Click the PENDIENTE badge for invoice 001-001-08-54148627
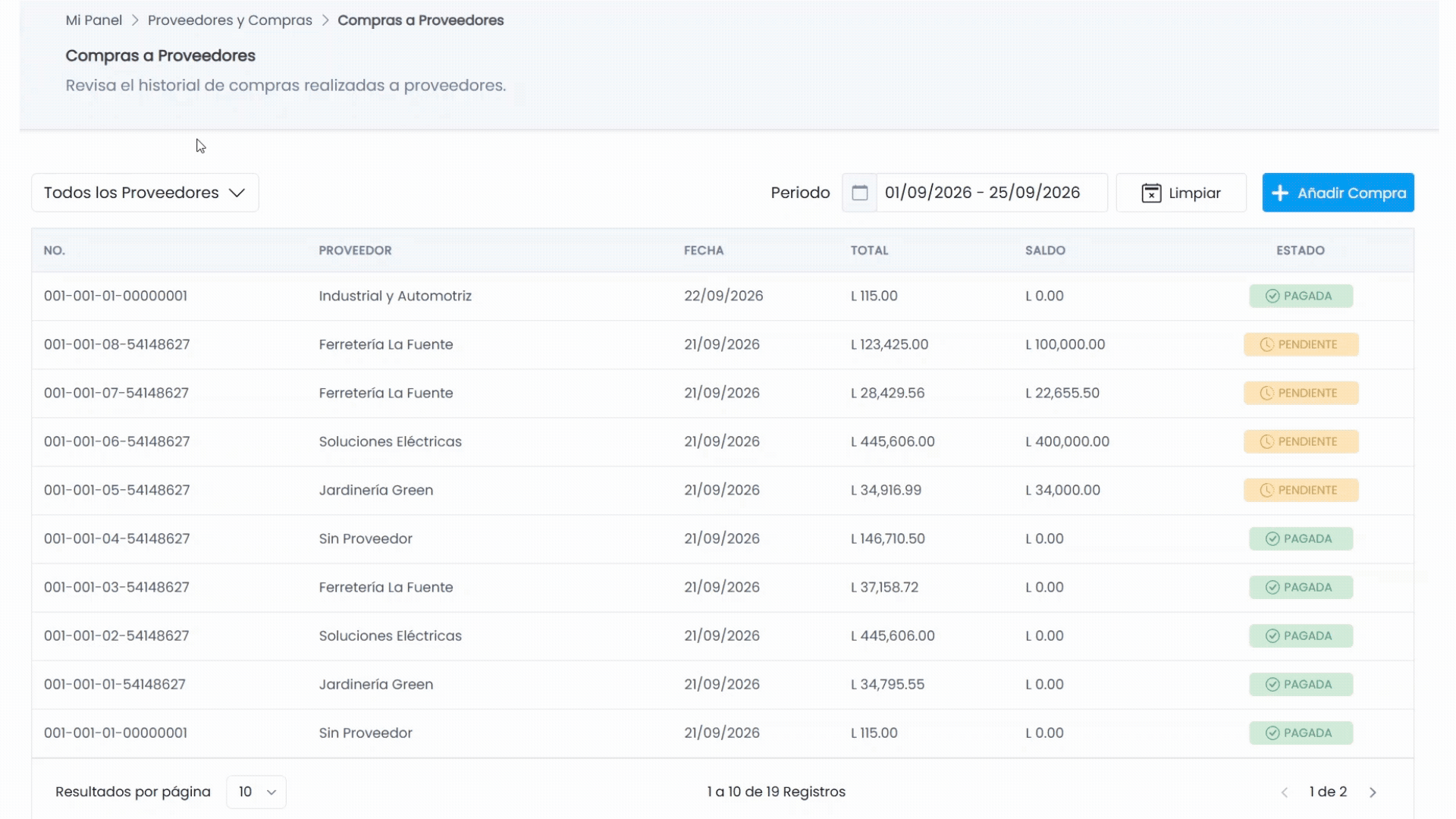Screen dimensions: 1456x819 (x=1301, y=344)
